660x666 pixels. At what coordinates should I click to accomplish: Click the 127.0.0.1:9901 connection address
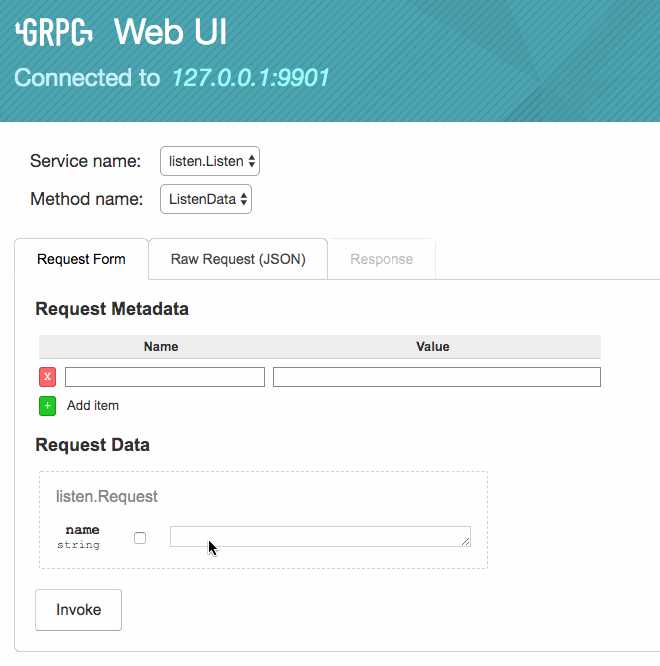point(251,78)
